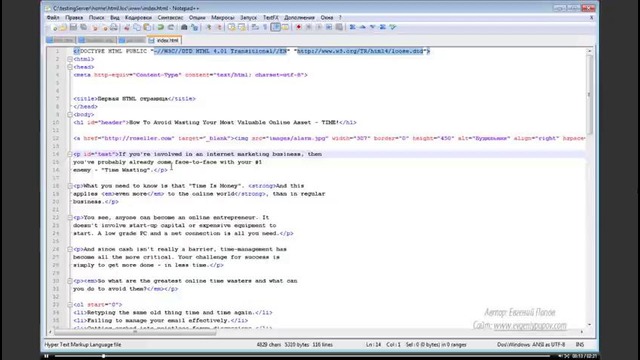The image size is (640, 360).
Task: Open the Дополнения menu
Action: [299, 18]
